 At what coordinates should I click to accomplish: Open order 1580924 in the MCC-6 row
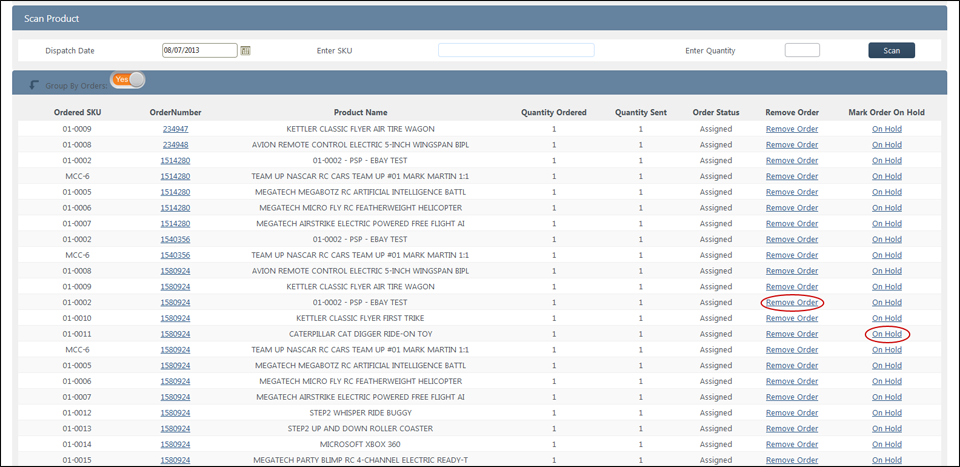[175, 350]
